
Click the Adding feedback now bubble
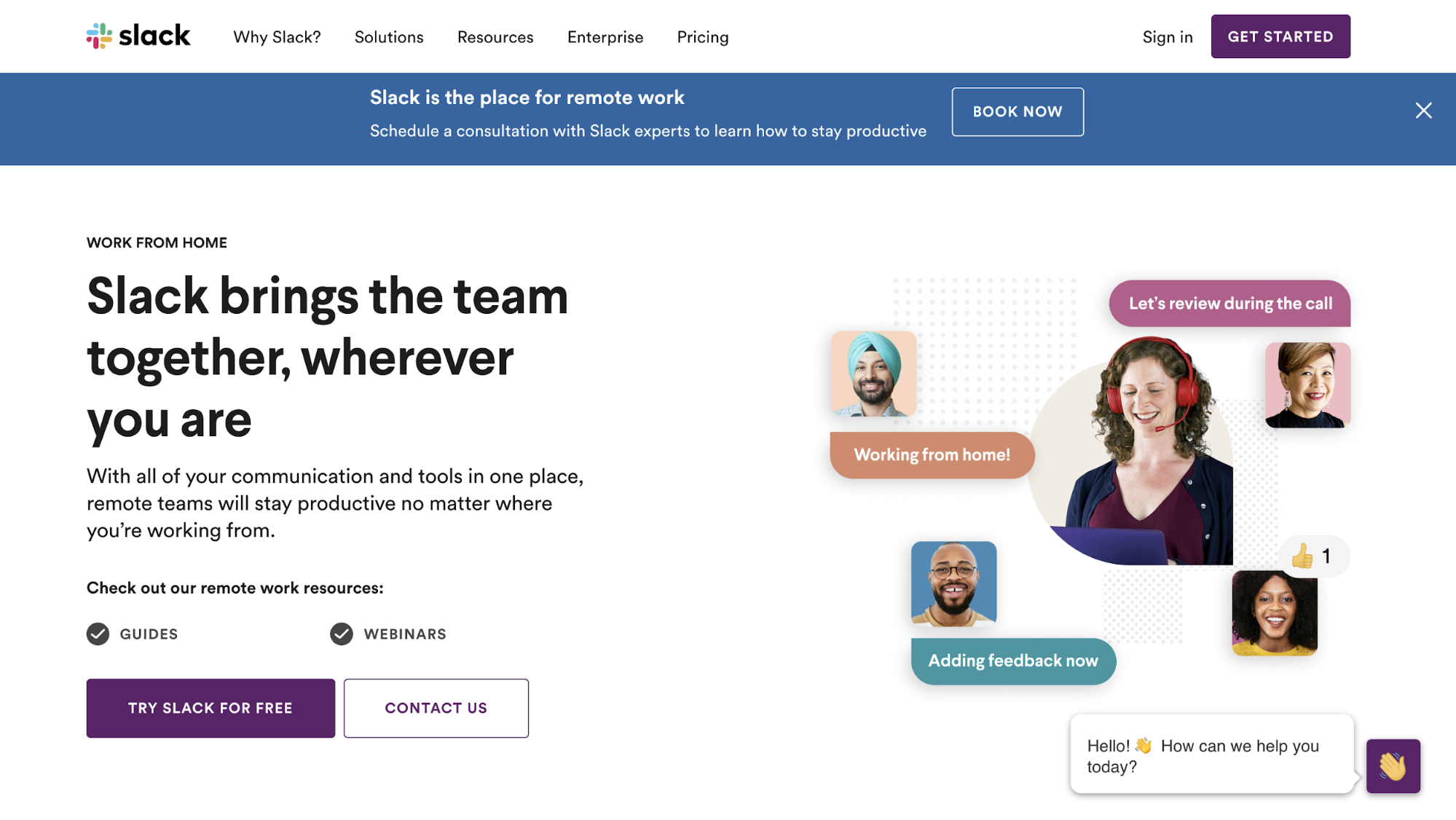(1012, 661)
